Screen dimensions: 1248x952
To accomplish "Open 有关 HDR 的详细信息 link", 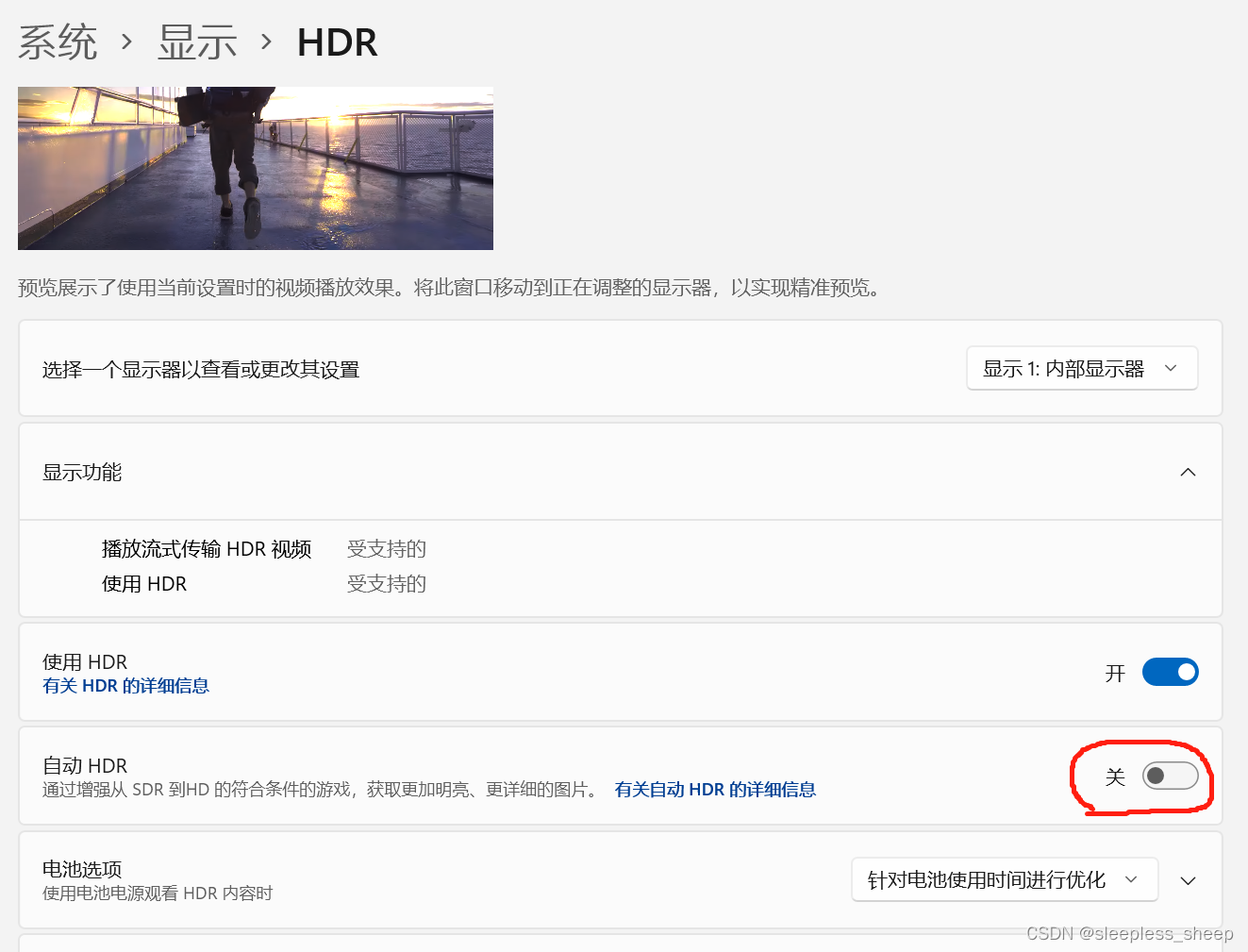I will [125, 686].
